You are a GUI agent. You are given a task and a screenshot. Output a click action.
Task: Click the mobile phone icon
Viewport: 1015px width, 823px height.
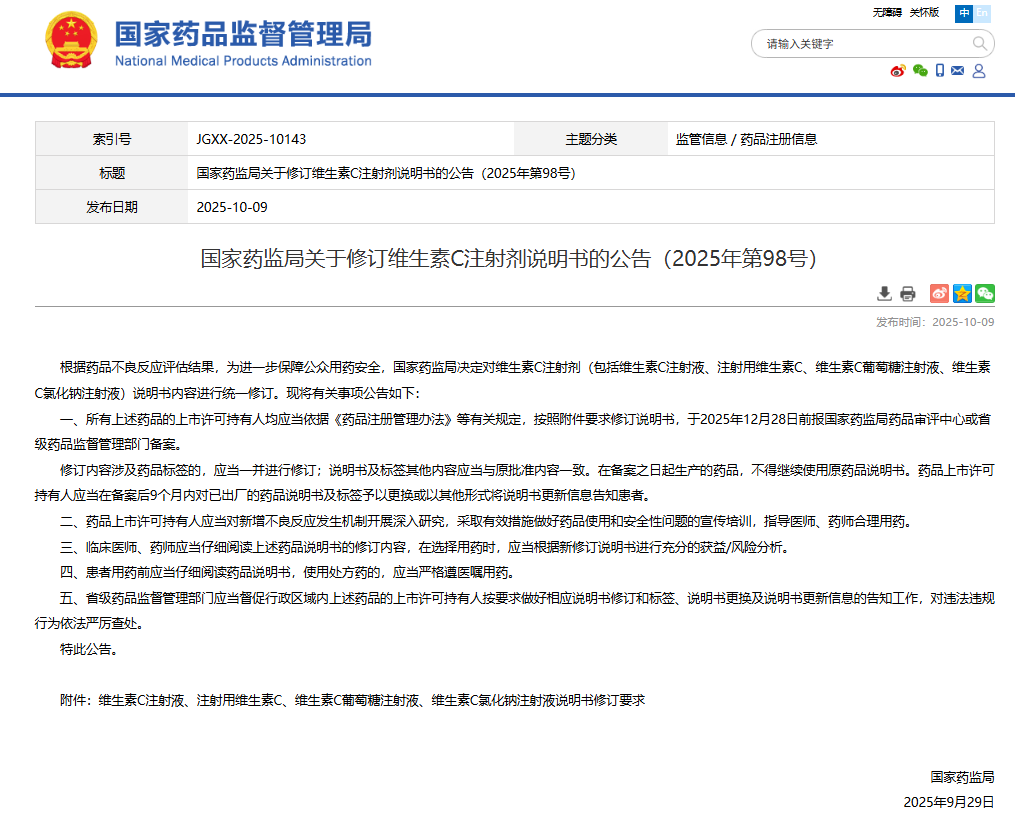(940, 71)
